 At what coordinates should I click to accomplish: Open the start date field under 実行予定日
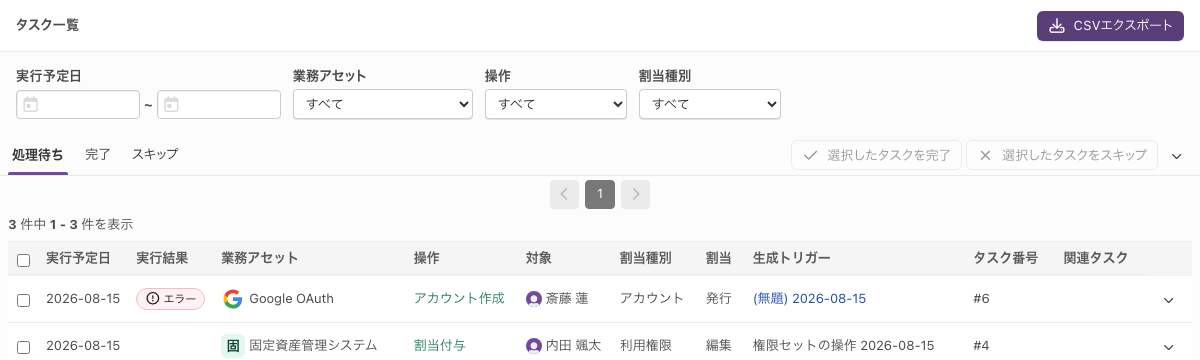click(x=78, y=105)
